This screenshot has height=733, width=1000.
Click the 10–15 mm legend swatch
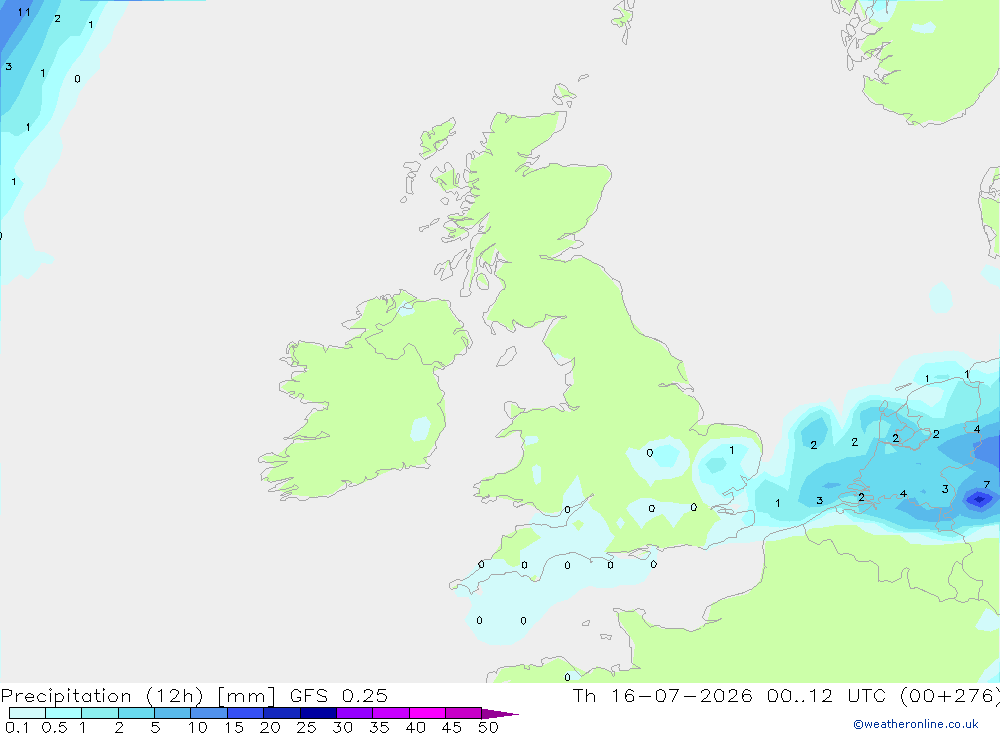pyautogui.click(x=209, y=713)
